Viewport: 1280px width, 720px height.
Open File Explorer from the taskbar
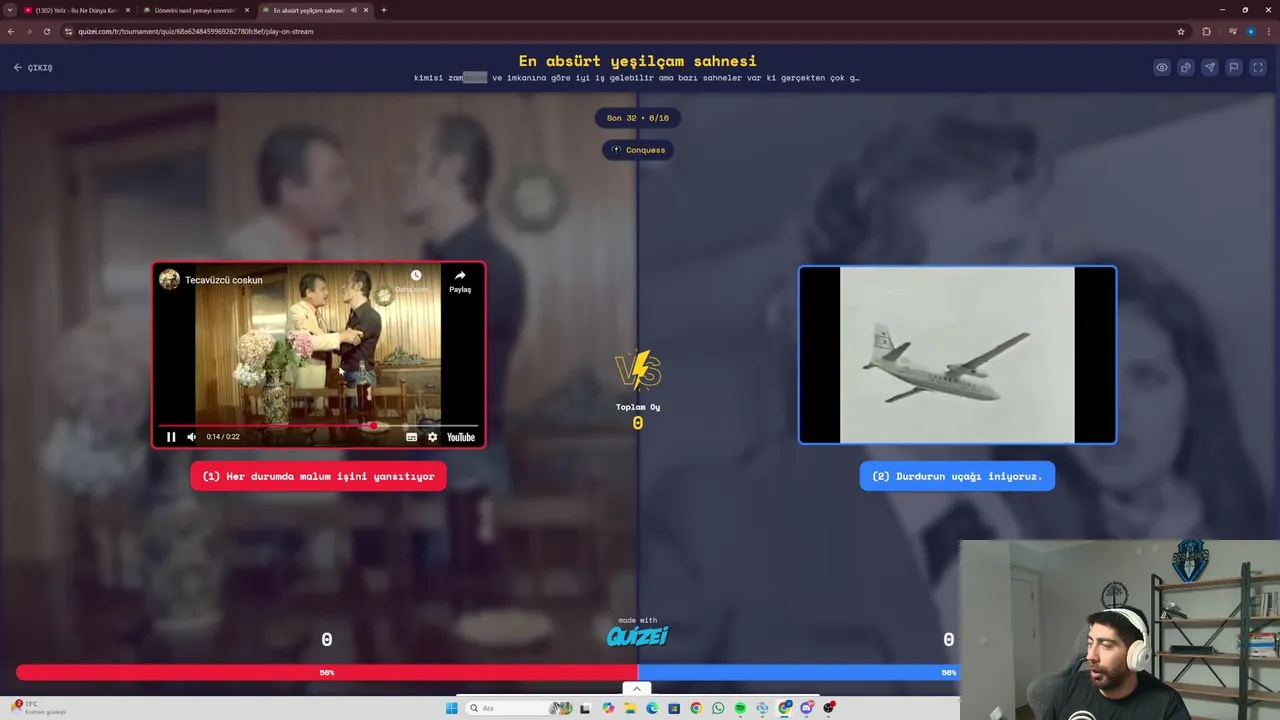pyautogui.click(x=630, y=708)
